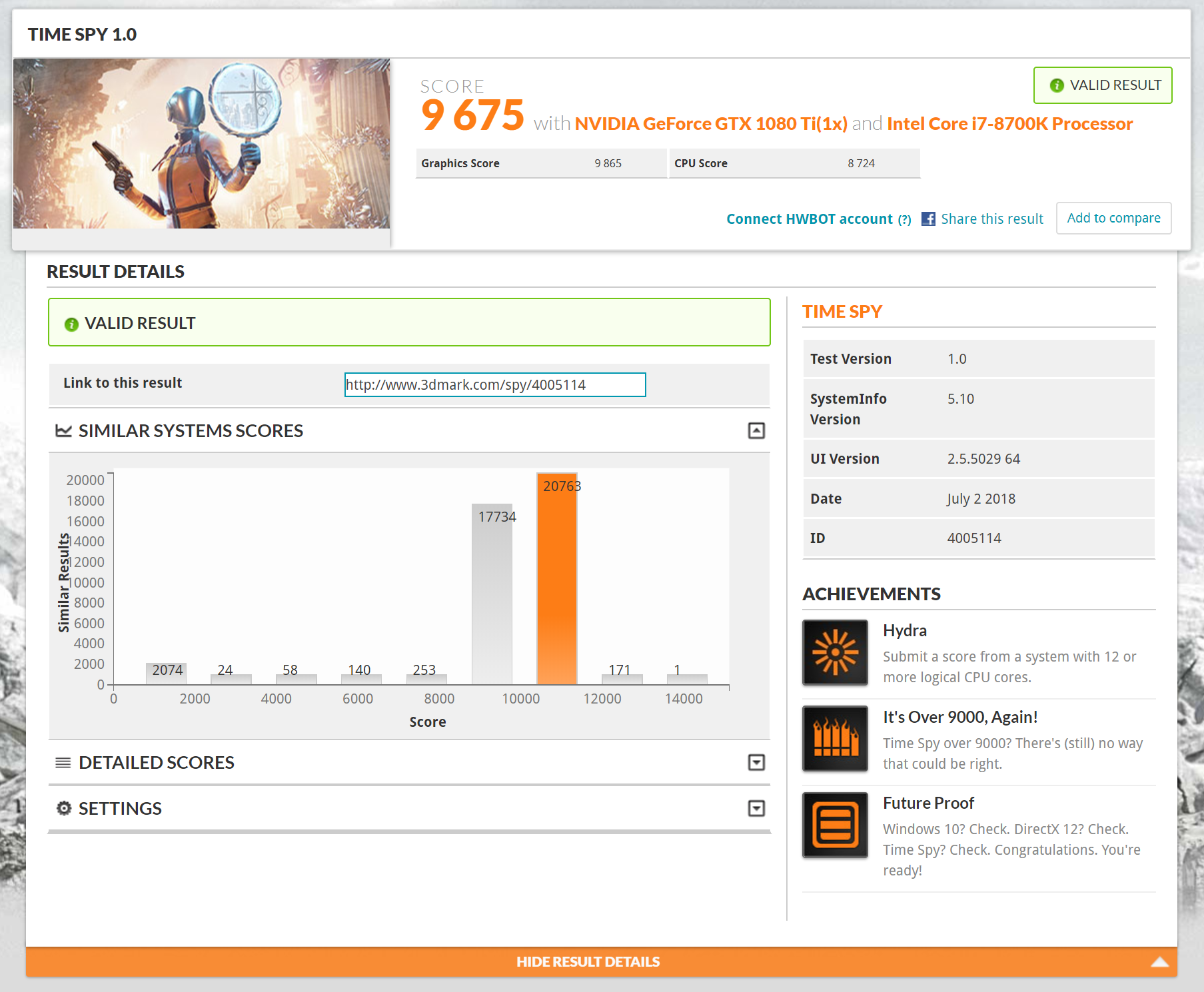Image resolution: width=1204 pixels, height=992 pixels.
Task: Click the Settings gear icon
Action: (x=64, y=808)
